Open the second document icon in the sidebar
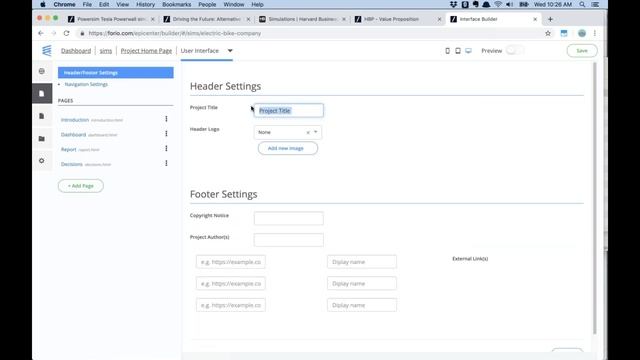 [42, 116]
